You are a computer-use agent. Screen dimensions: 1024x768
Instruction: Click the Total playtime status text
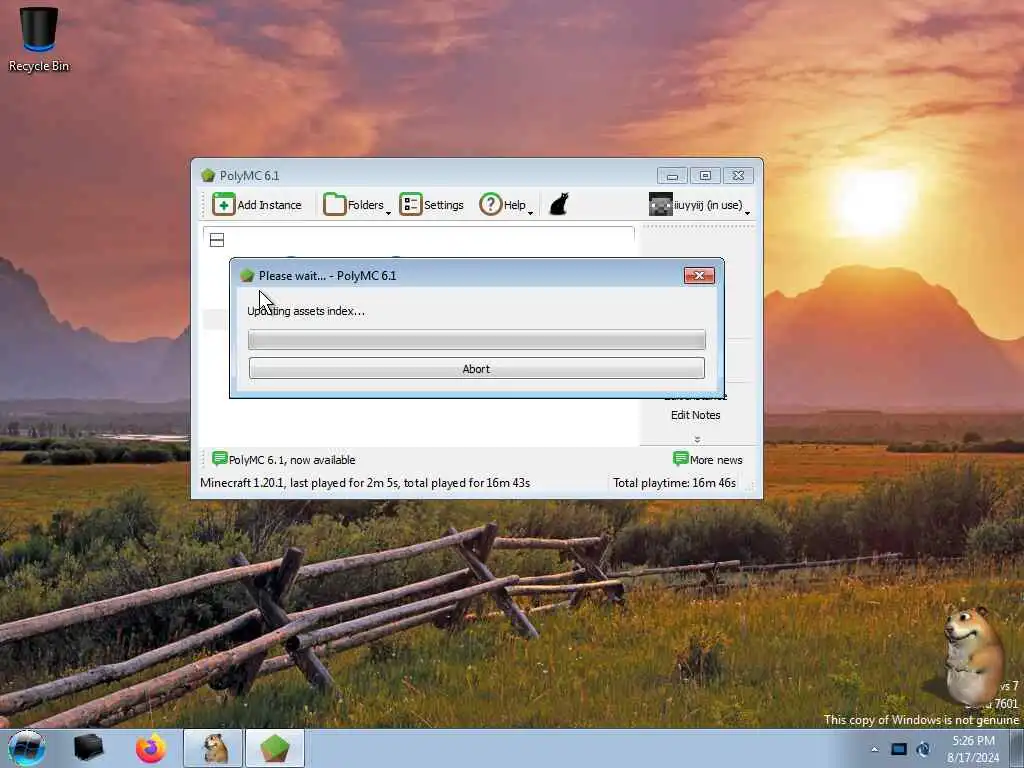point(675,483)
